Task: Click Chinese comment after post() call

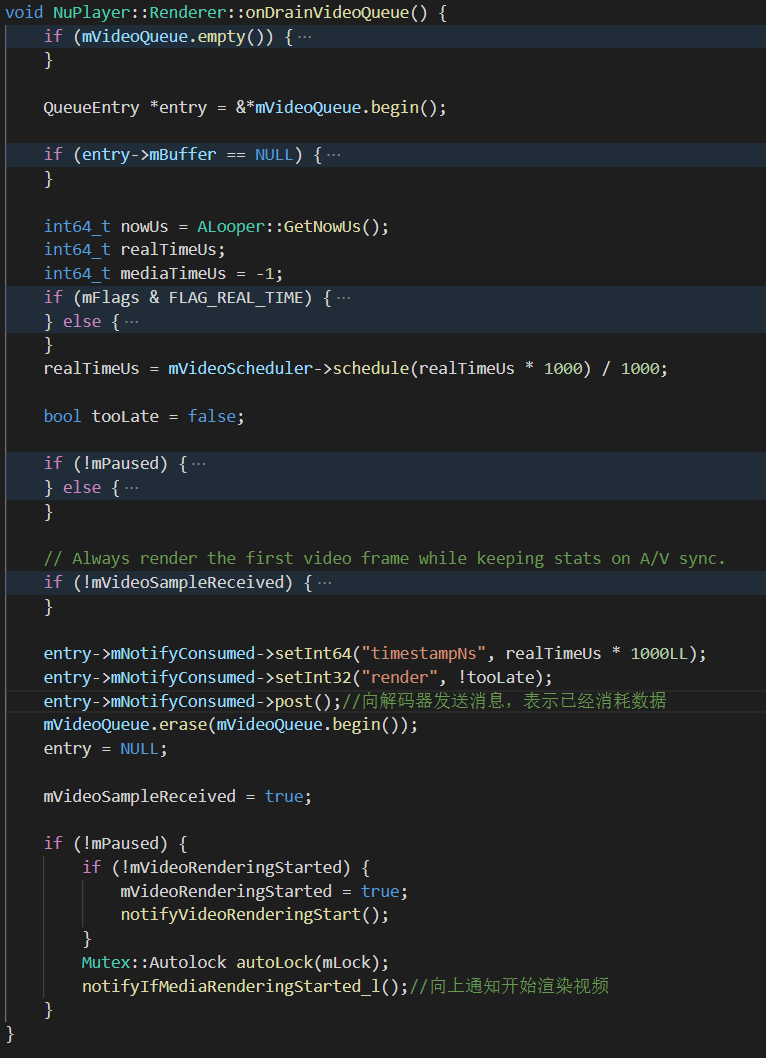Action: (x=504, y=702)
